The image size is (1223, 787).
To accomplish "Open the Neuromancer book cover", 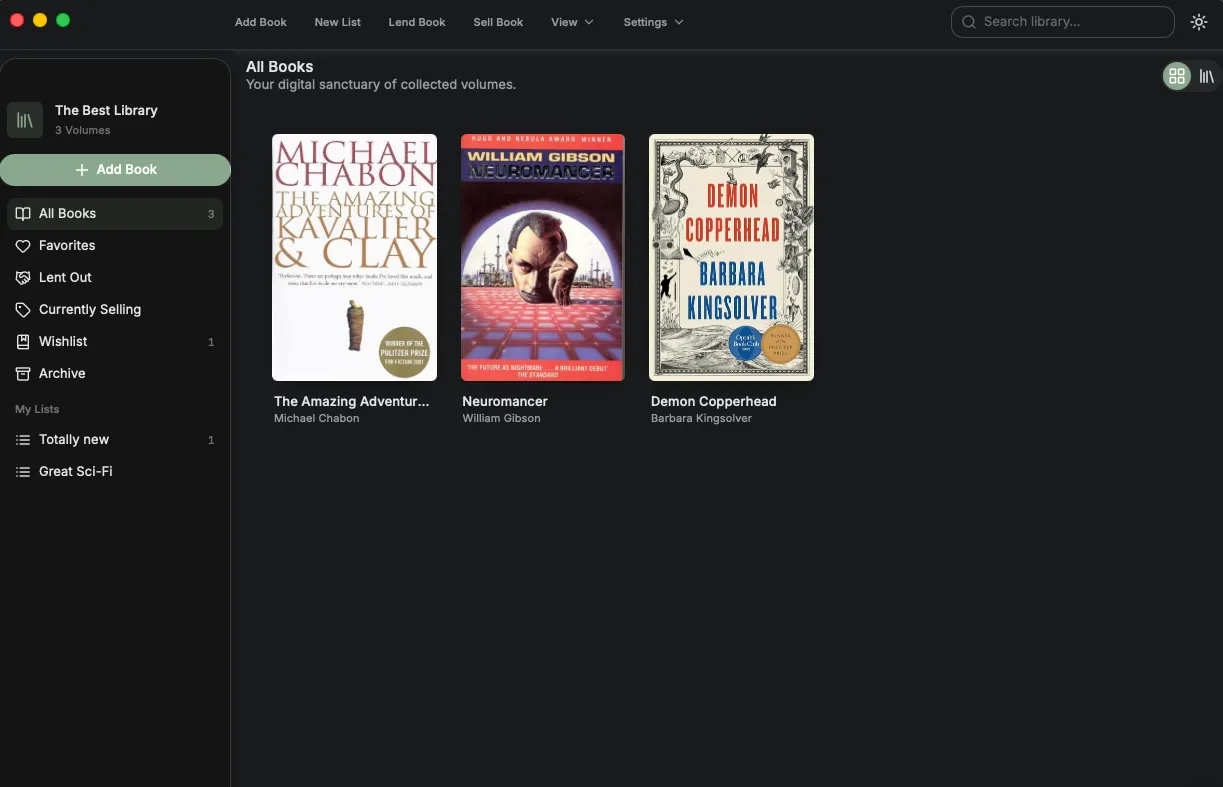I will pos(542,257).
